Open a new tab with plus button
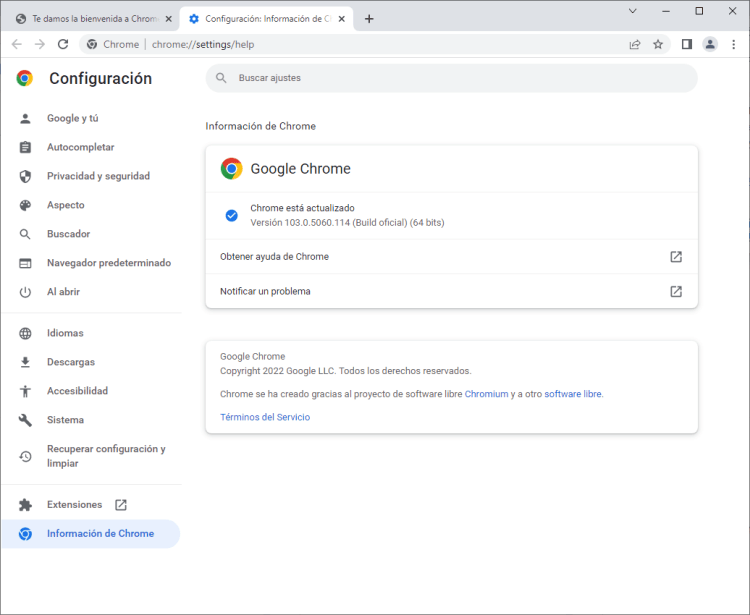 pyautogui.click(x=369, y=19)
